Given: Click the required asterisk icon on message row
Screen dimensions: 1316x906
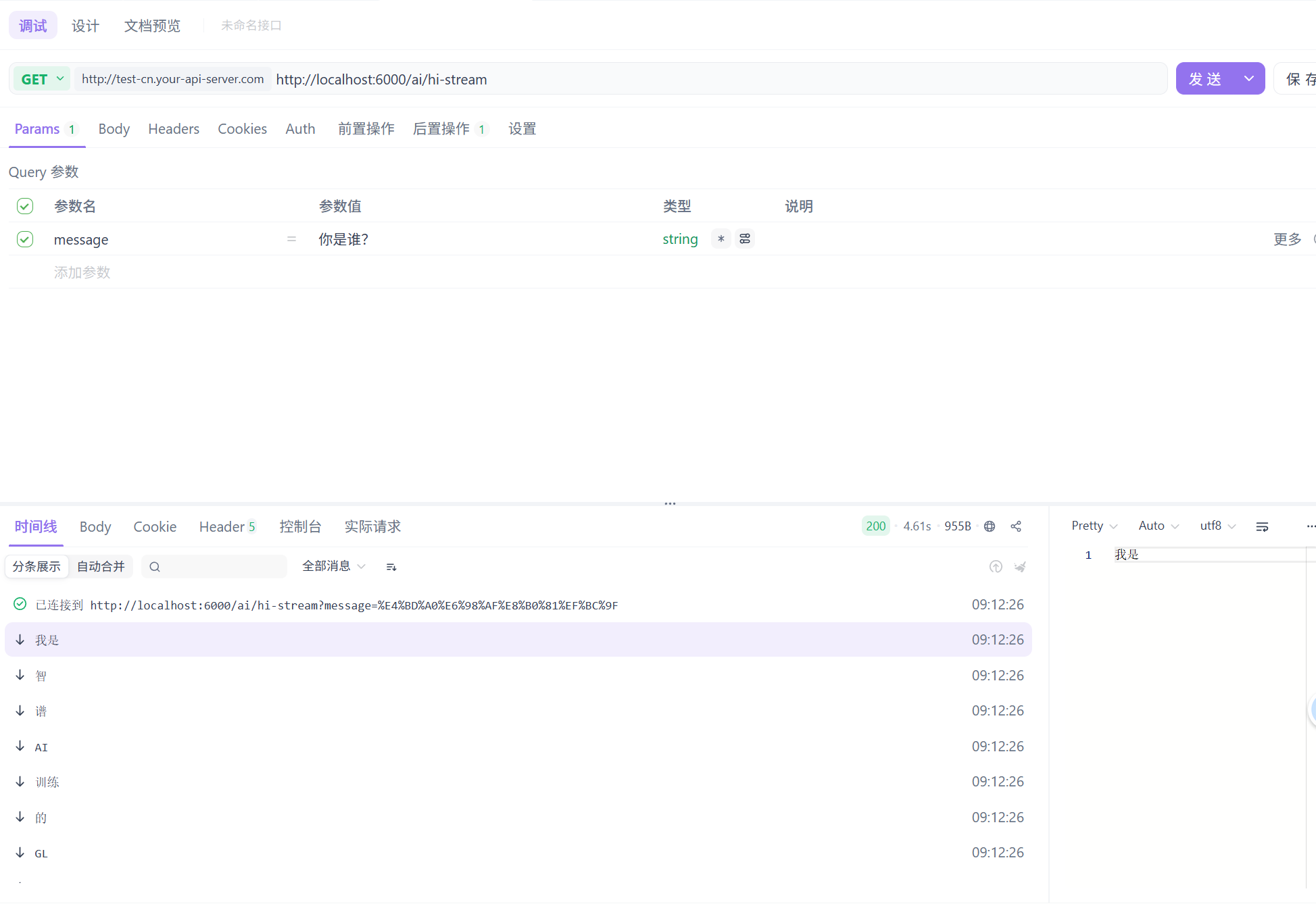Looking at the screenshot, I should [x=721, y=239].
